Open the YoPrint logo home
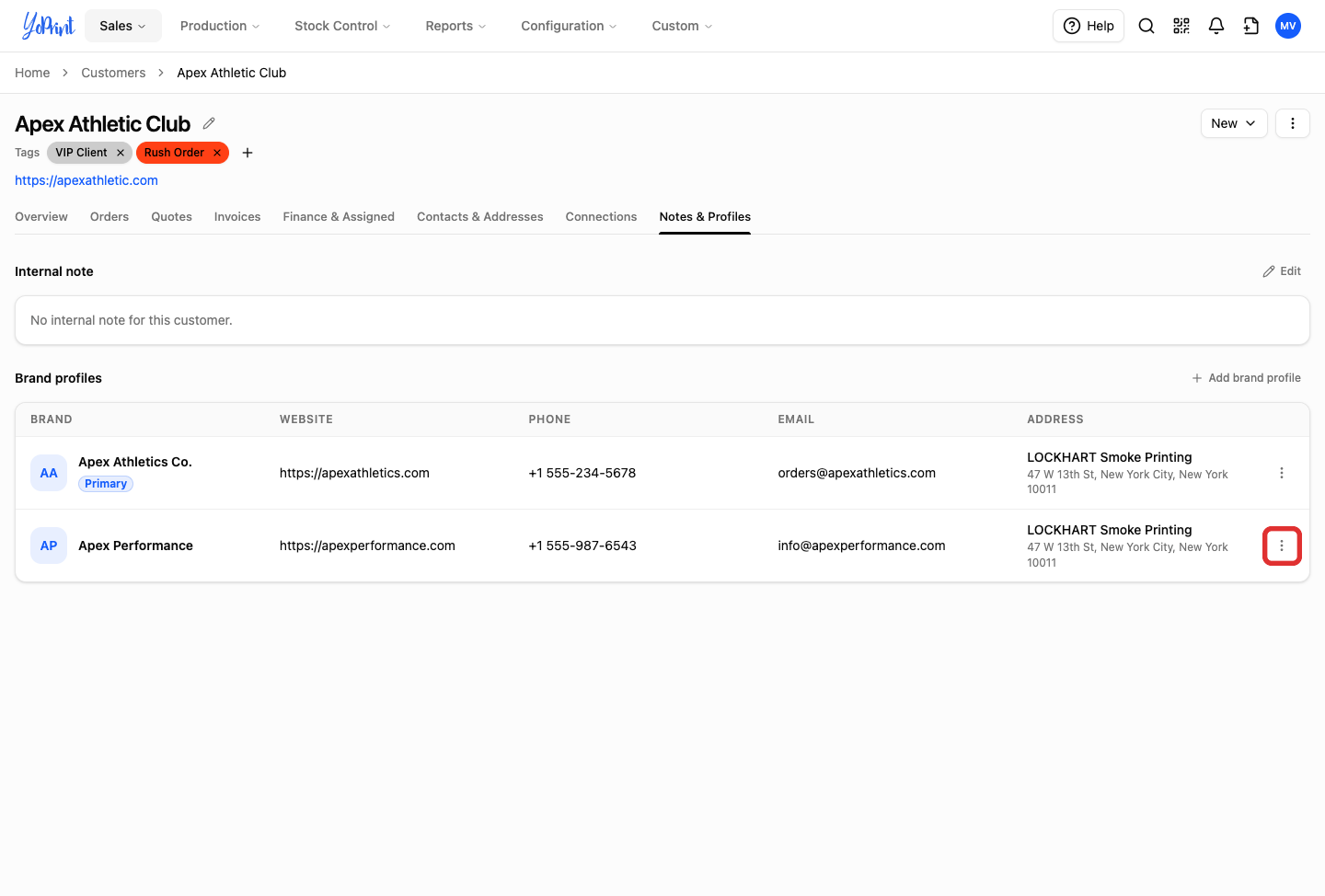The image size is (1325, 896). tap(48, 26)
